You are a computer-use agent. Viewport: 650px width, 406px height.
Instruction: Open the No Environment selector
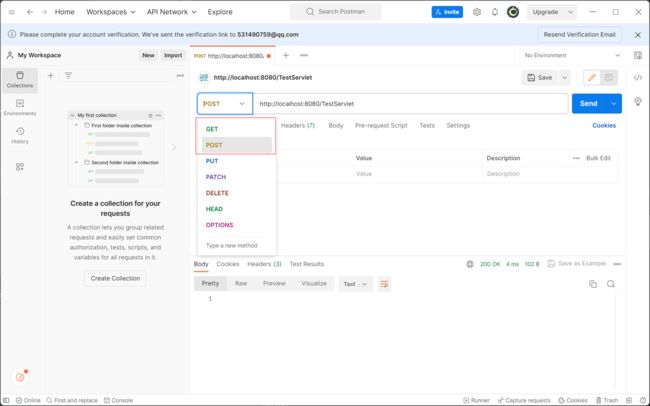(572, 56)
